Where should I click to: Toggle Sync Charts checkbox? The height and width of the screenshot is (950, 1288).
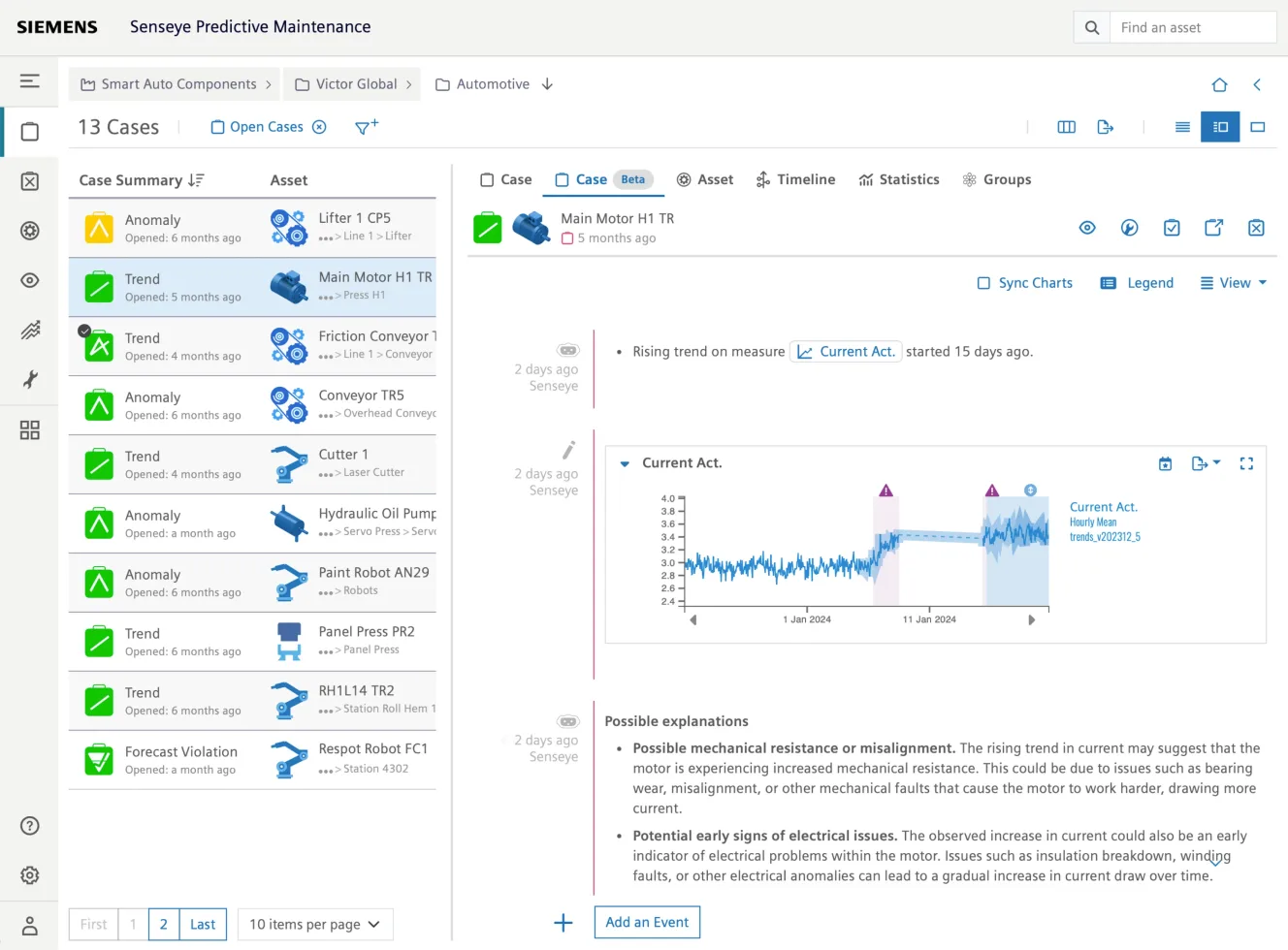click(x=983, y=283)
